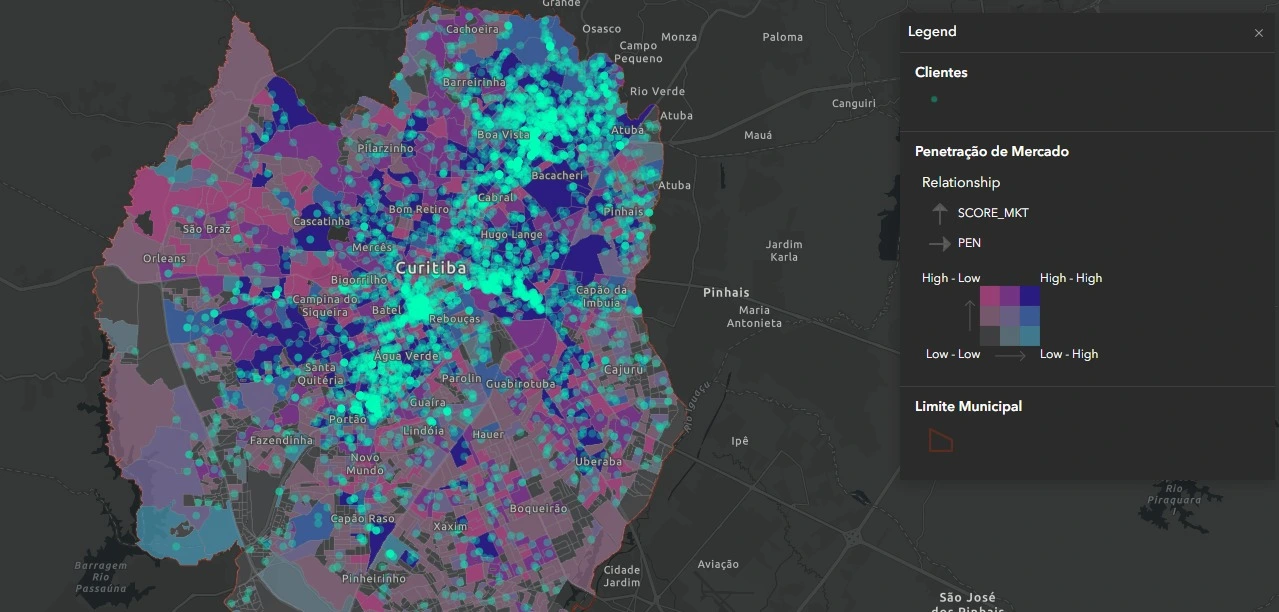The height and width of the screenshot is (612, 1279).
Task: Click the Pilarzinho neighborhood label
Action: click(x=386, y=148)
